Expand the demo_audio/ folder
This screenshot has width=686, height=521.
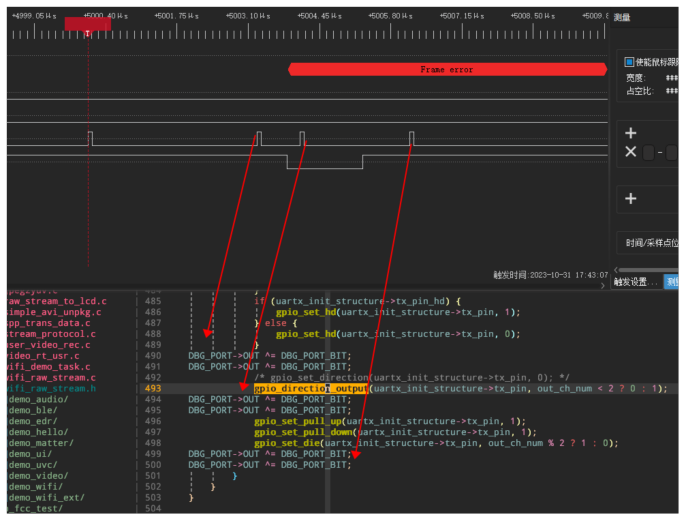[38, 399]
